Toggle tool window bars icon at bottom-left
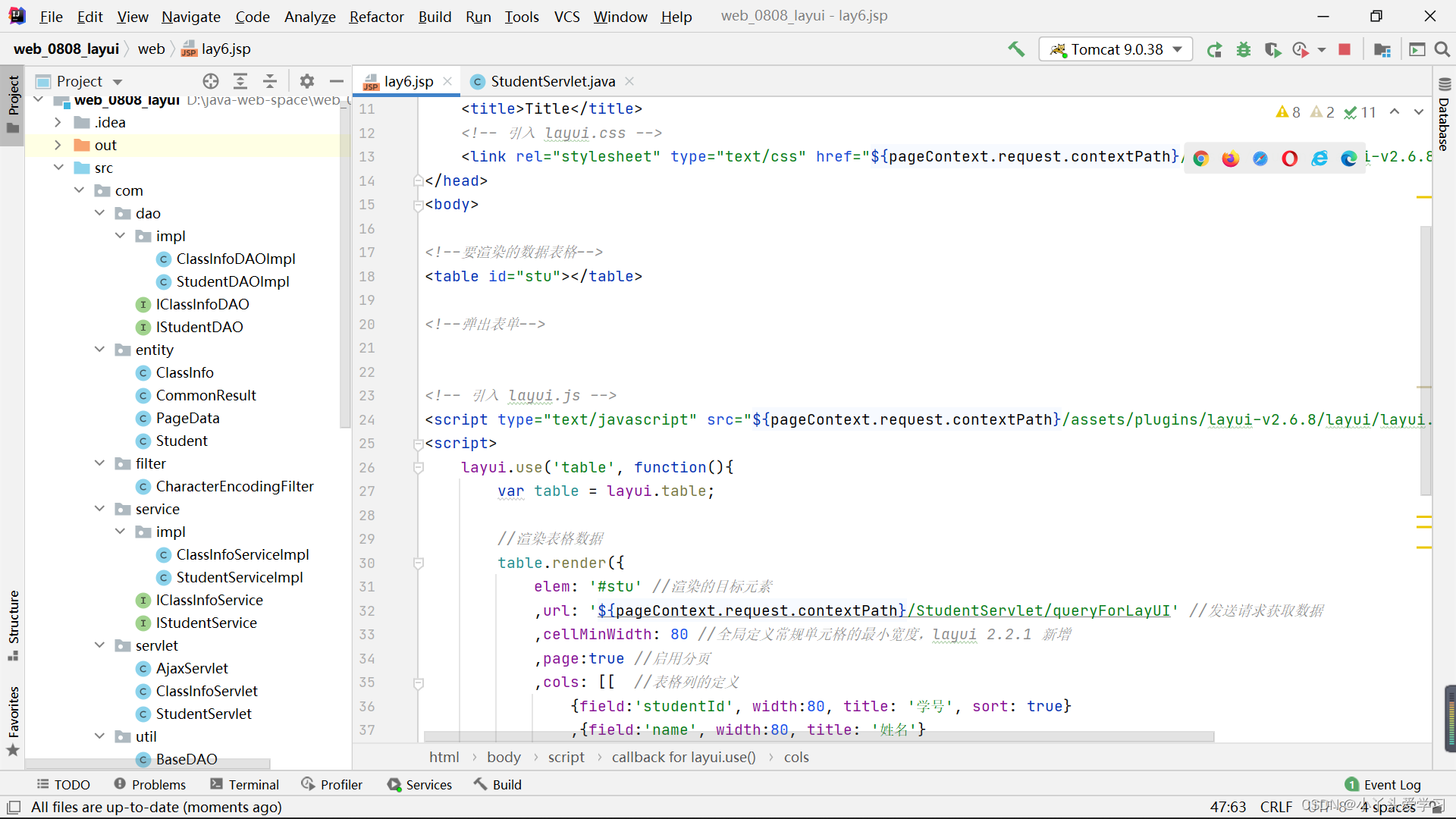This screenshot has height=819, width=1456. (x=14, y=807)
